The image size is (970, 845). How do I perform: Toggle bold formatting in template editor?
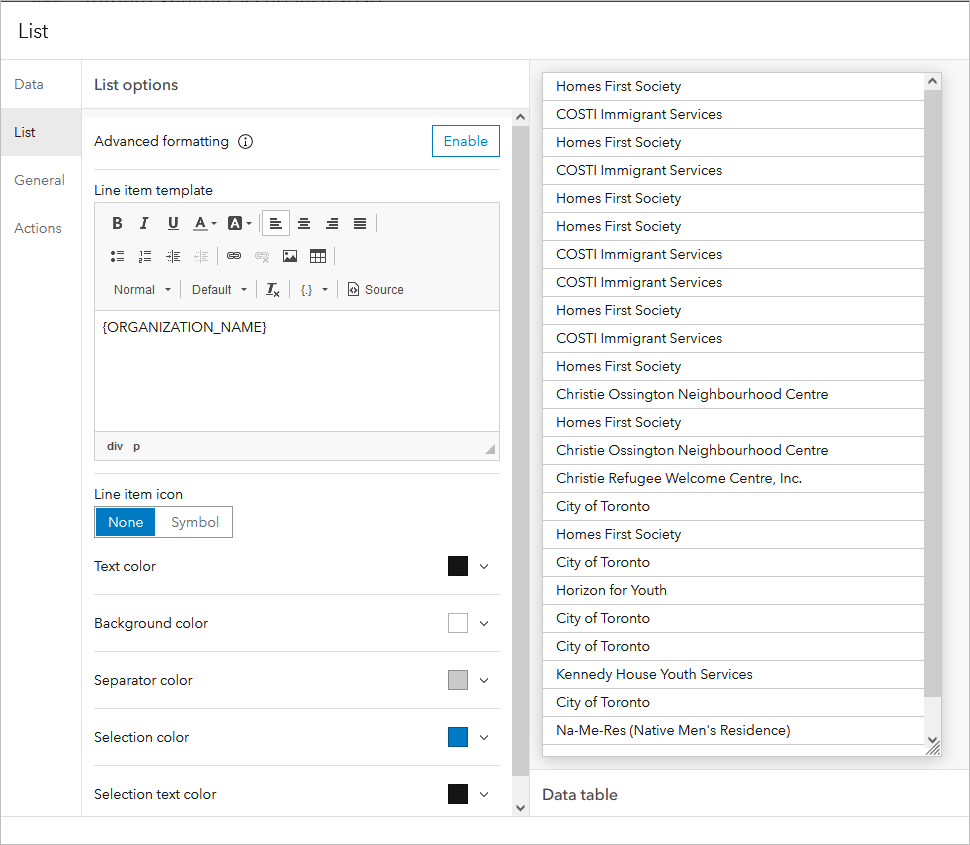coord(117,223)
